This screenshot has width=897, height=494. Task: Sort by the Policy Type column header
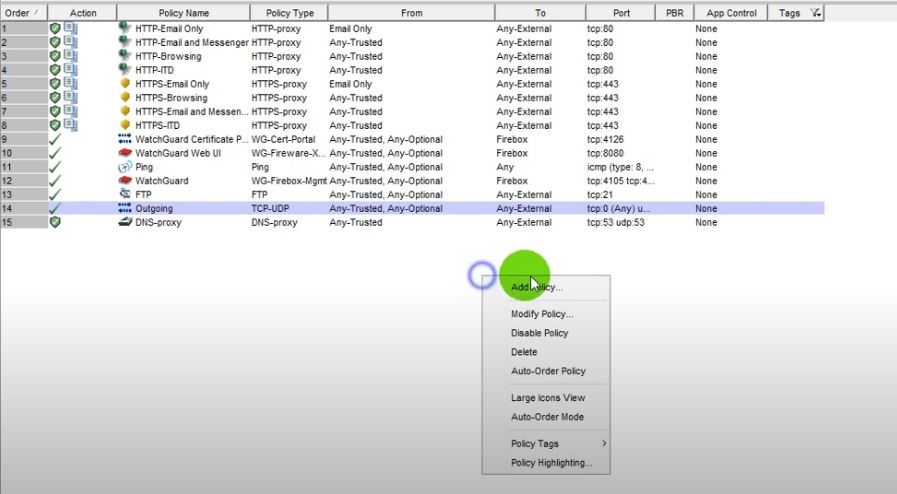pos(289,13)
